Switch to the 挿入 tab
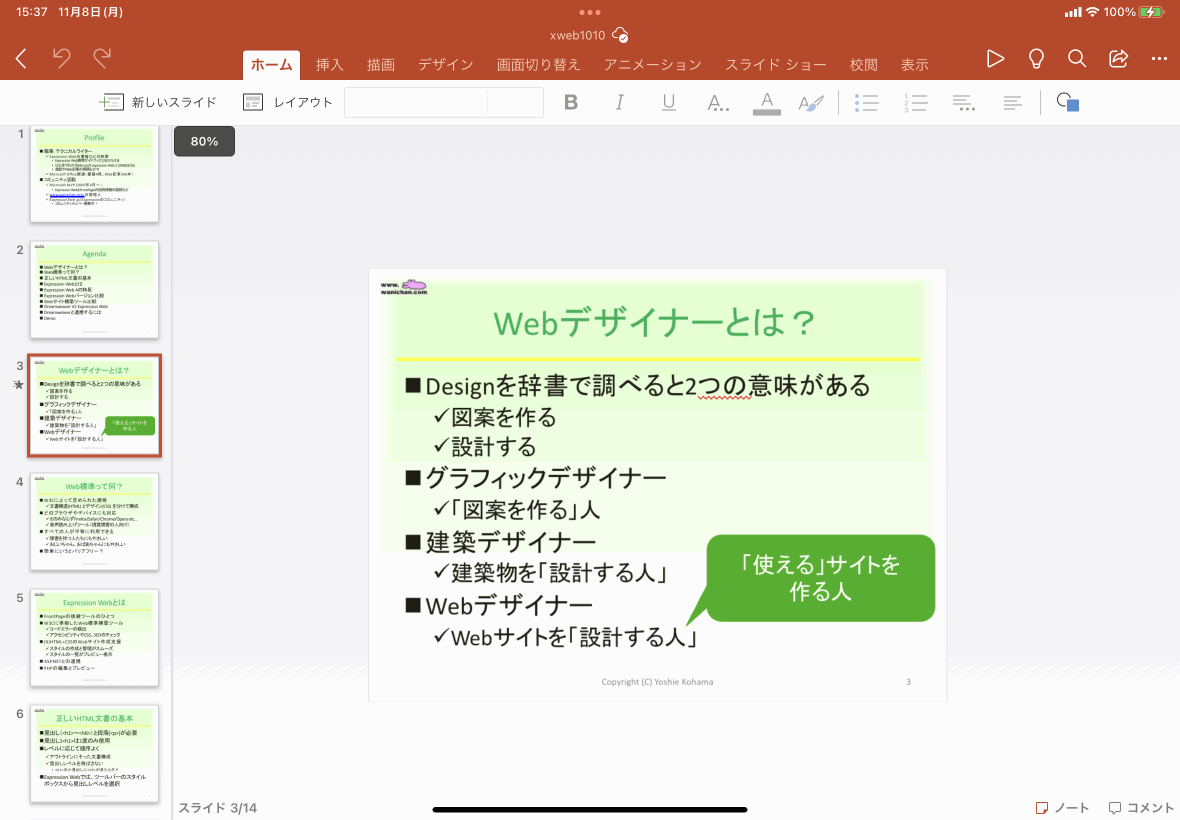The width and height of the screenshot is (1180, 820). 330,65
